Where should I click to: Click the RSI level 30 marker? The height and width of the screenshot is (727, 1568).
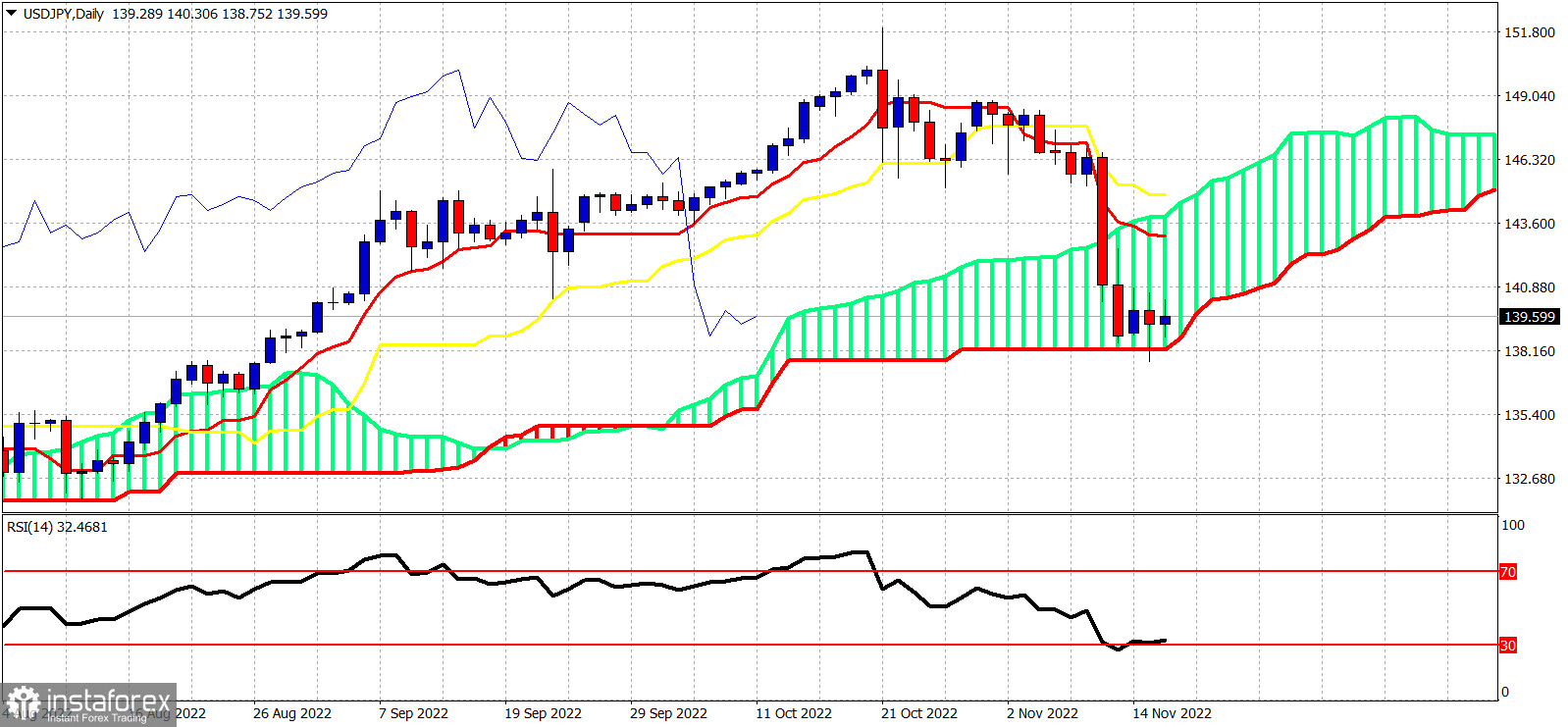click(x=1508, y=646)
